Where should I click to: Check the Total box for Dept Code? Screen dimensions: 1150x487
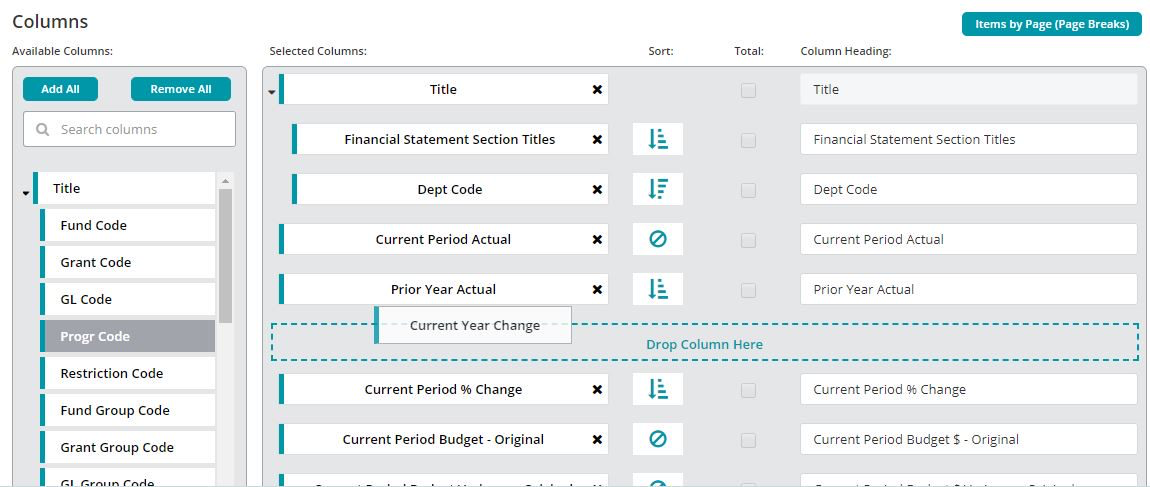(x=748, y=190)
